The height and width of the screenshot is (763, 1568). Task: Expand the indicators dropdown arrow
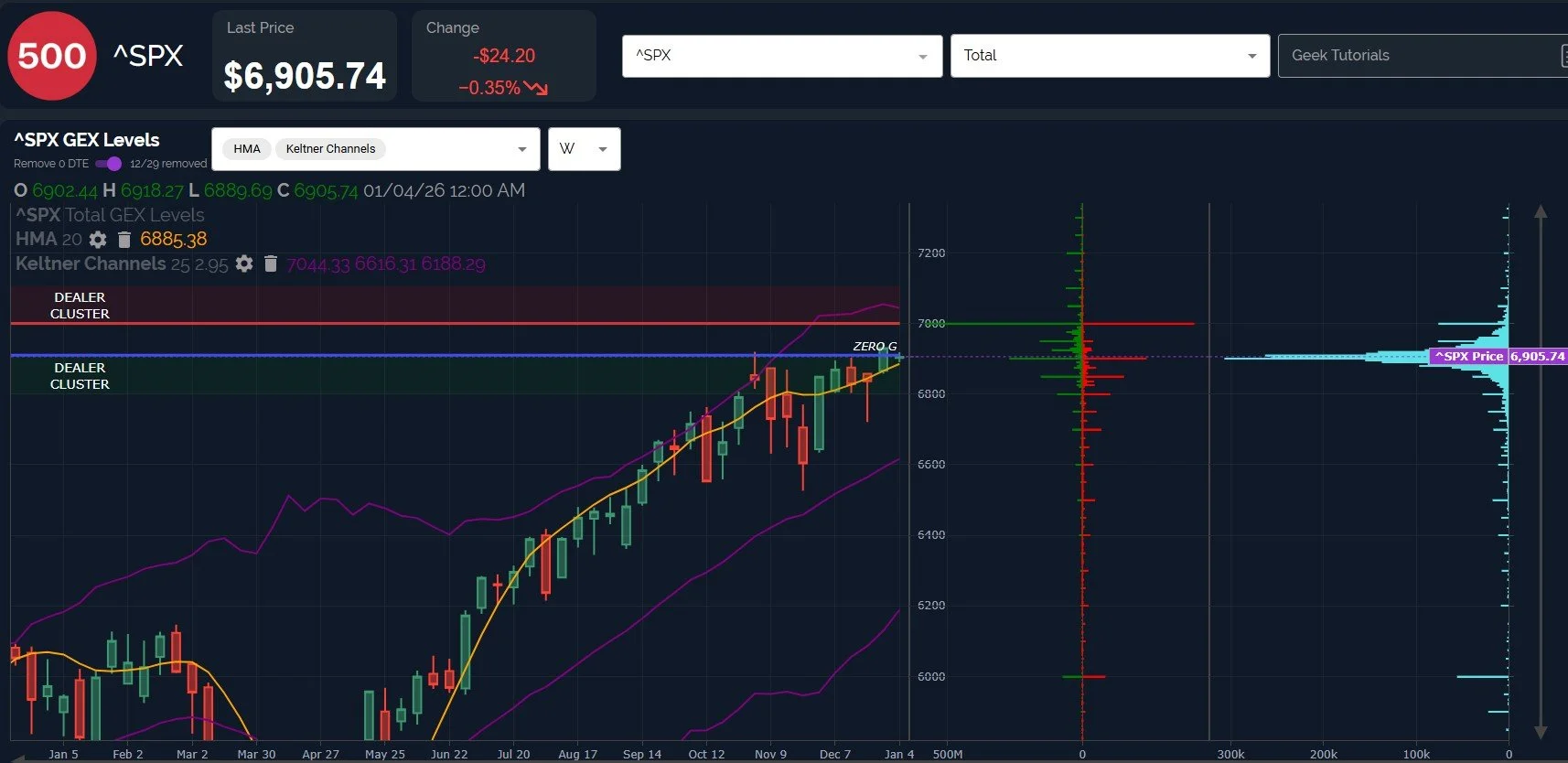[522, 149]
